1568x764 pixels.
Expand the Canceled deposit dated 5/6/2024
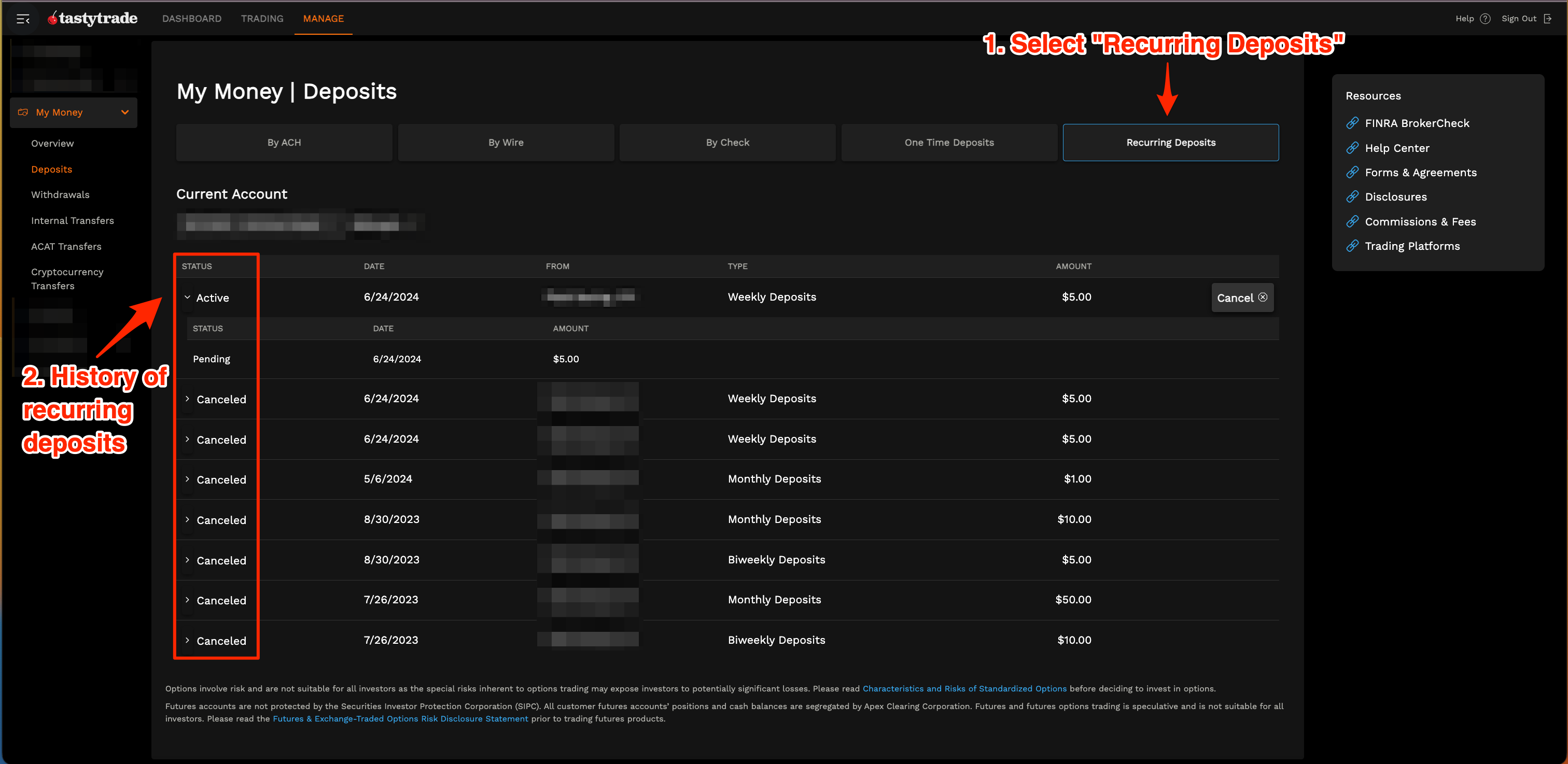pyautogui.click(x=188, y=479)
